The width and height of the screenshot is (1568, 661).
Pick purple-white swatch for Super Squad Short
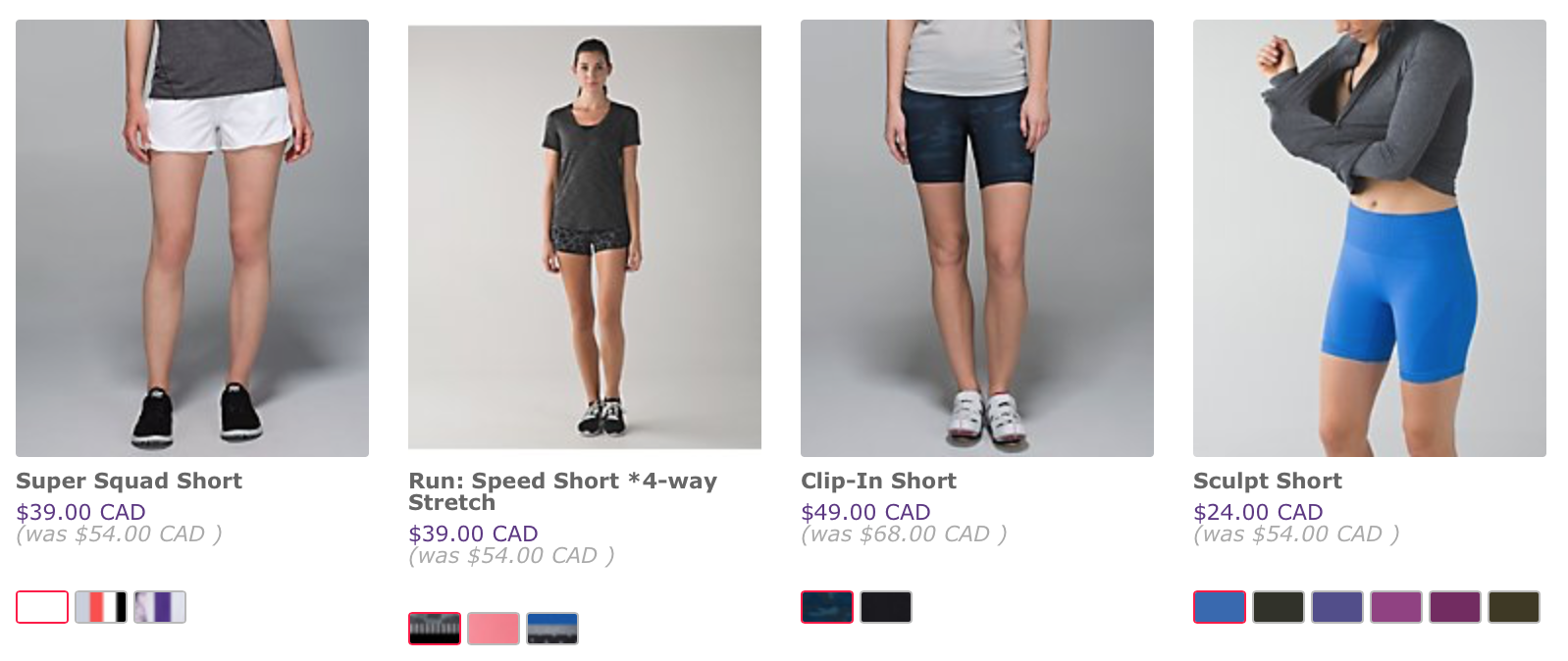pyautogui.click(x=160, y=607)
